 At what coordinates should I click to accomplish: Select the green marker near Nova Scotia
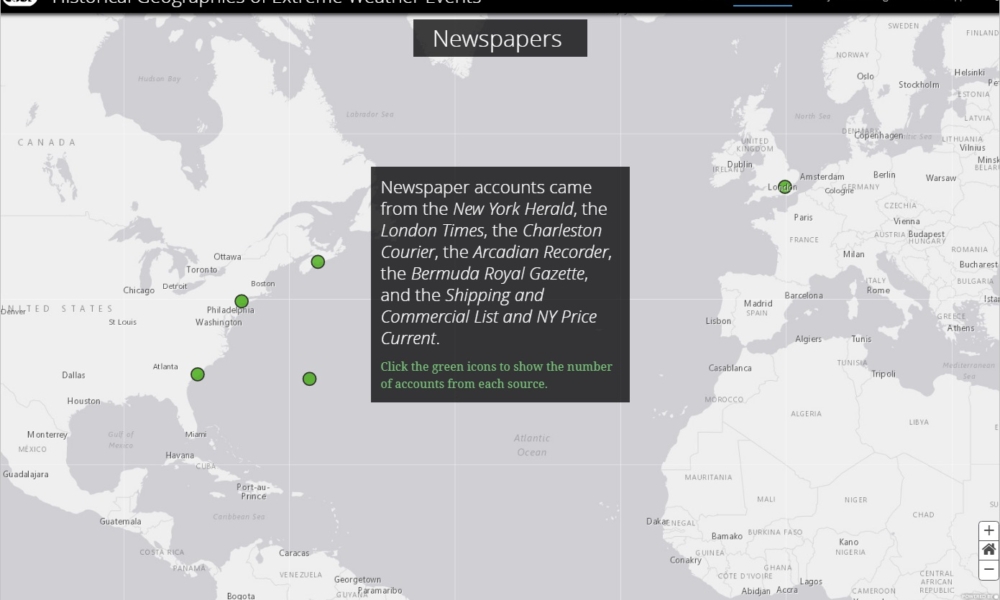pos(317,262)
